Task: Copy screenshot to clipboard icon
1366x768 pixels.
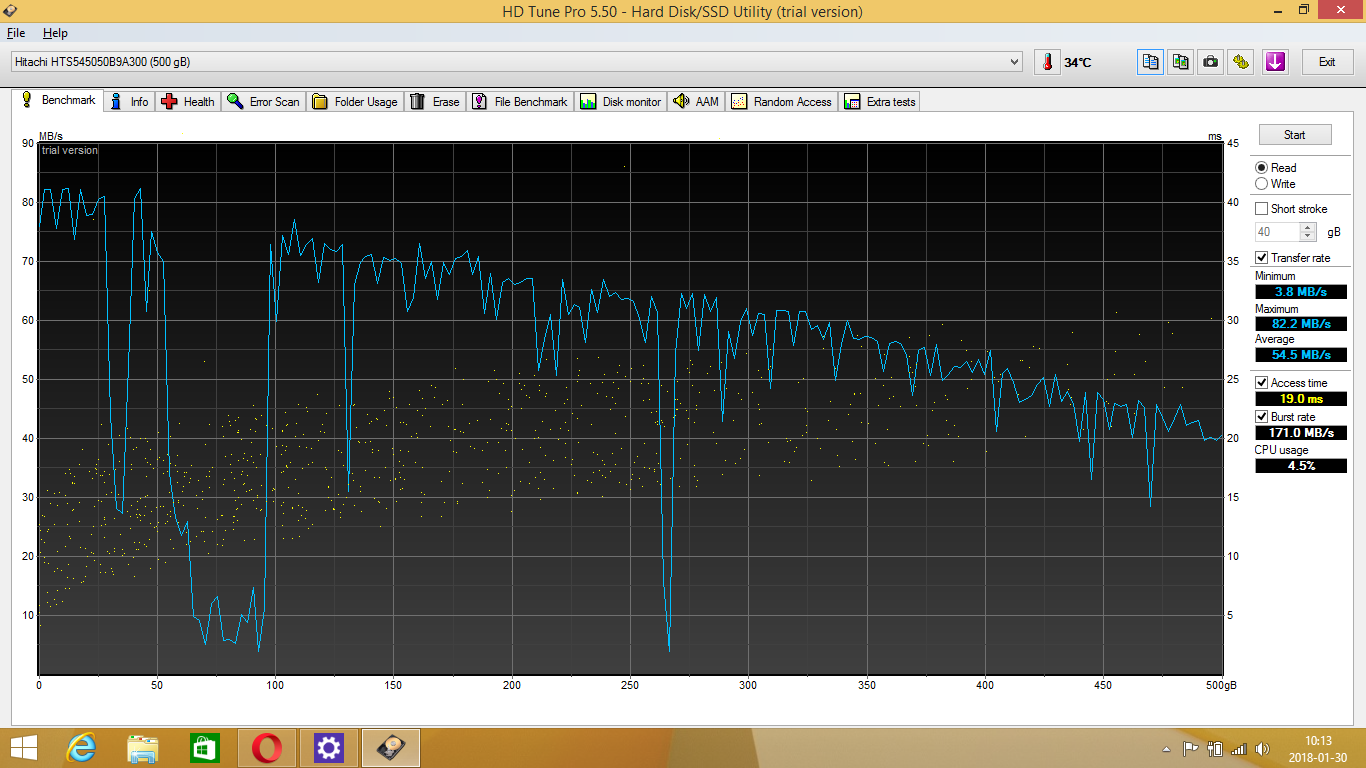Action: (1181, 62)
